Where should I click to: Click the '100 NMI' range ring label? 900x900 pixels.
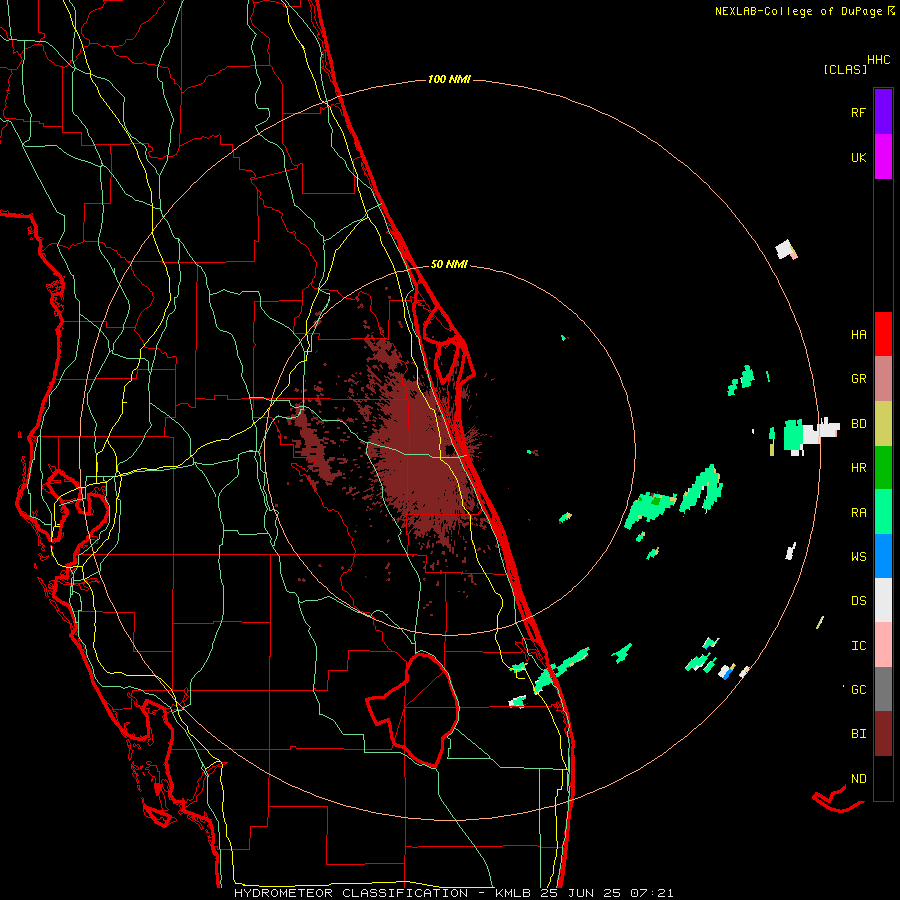tap(449, 79)
